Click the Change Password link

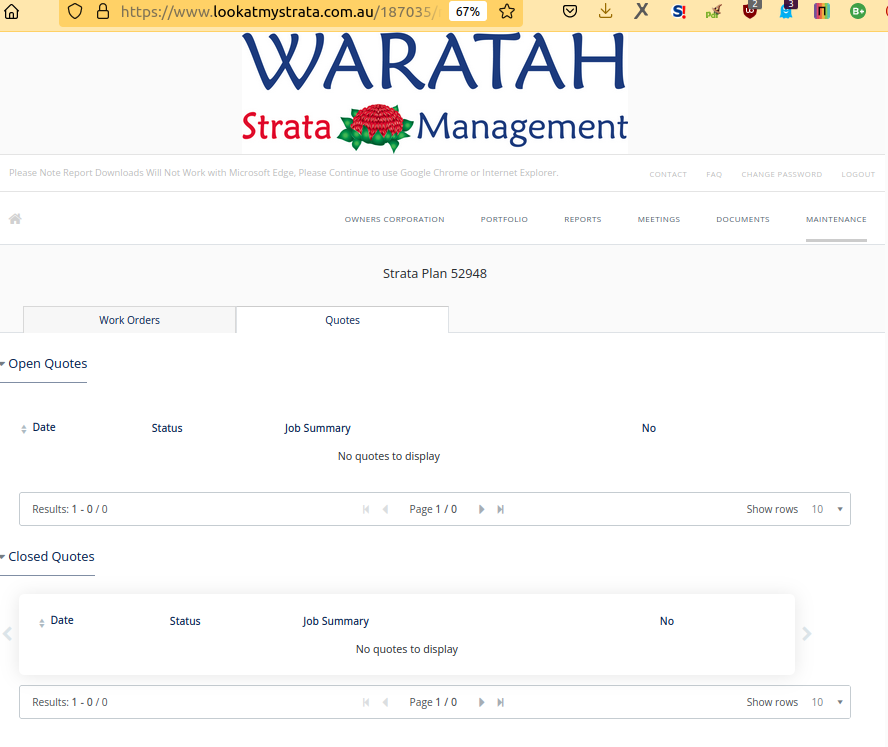click(782, 174)
